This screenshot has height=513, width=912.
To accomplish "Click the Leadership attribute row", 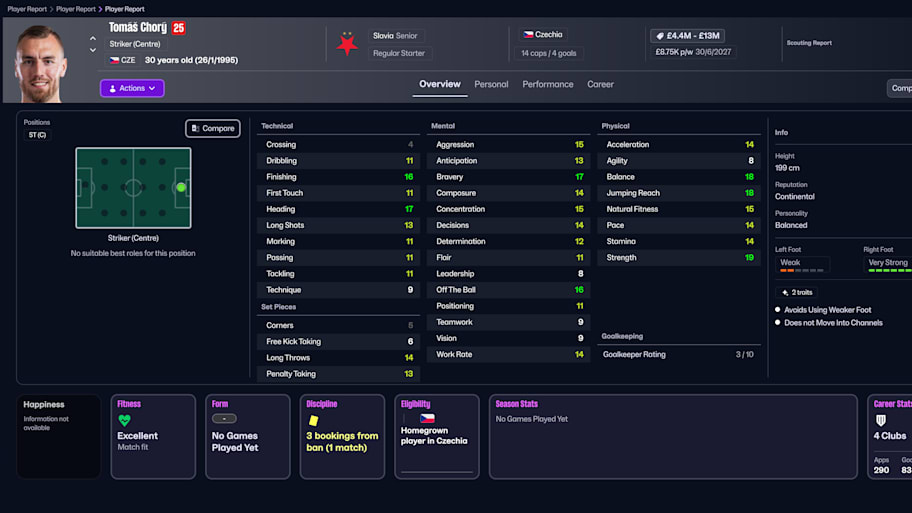I will [x=509, y=274].
